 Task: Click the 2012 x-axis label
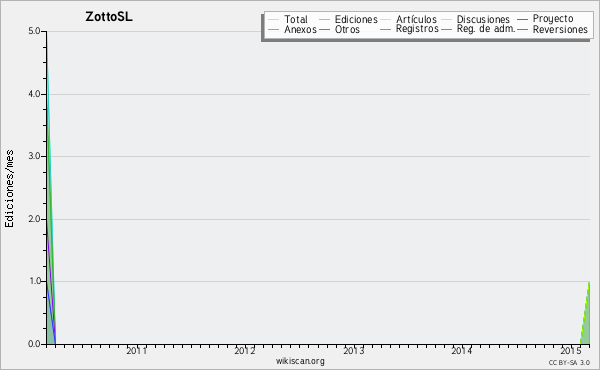tap(245, 351)
